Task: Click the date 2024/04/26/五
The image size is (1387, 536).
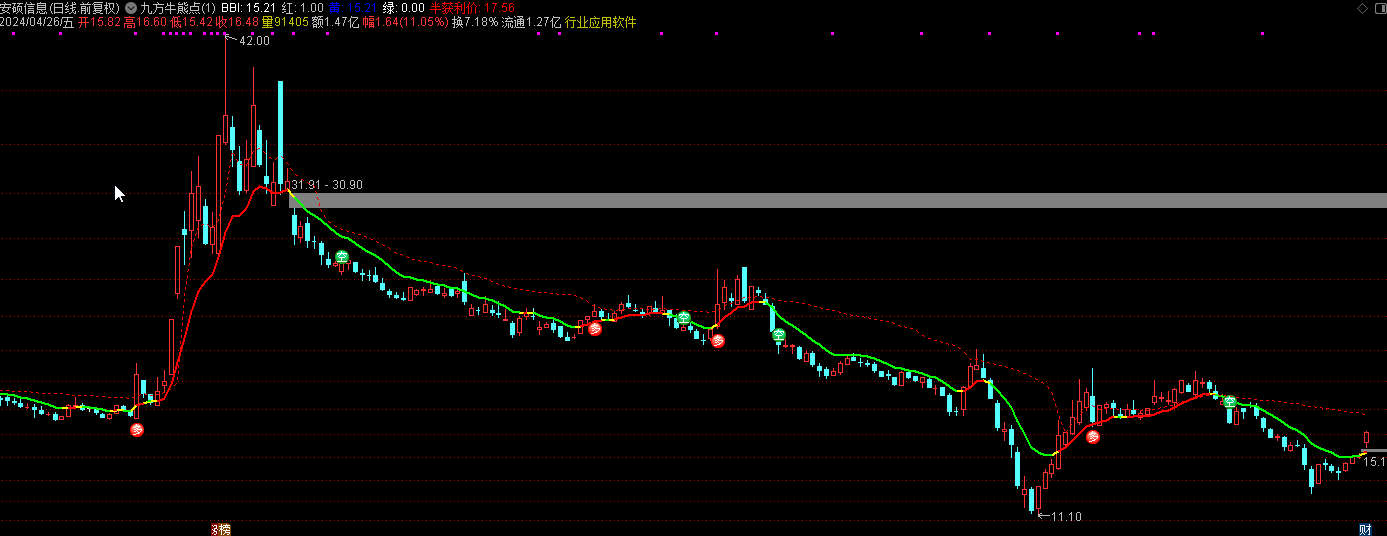Action: pos(37,22)
